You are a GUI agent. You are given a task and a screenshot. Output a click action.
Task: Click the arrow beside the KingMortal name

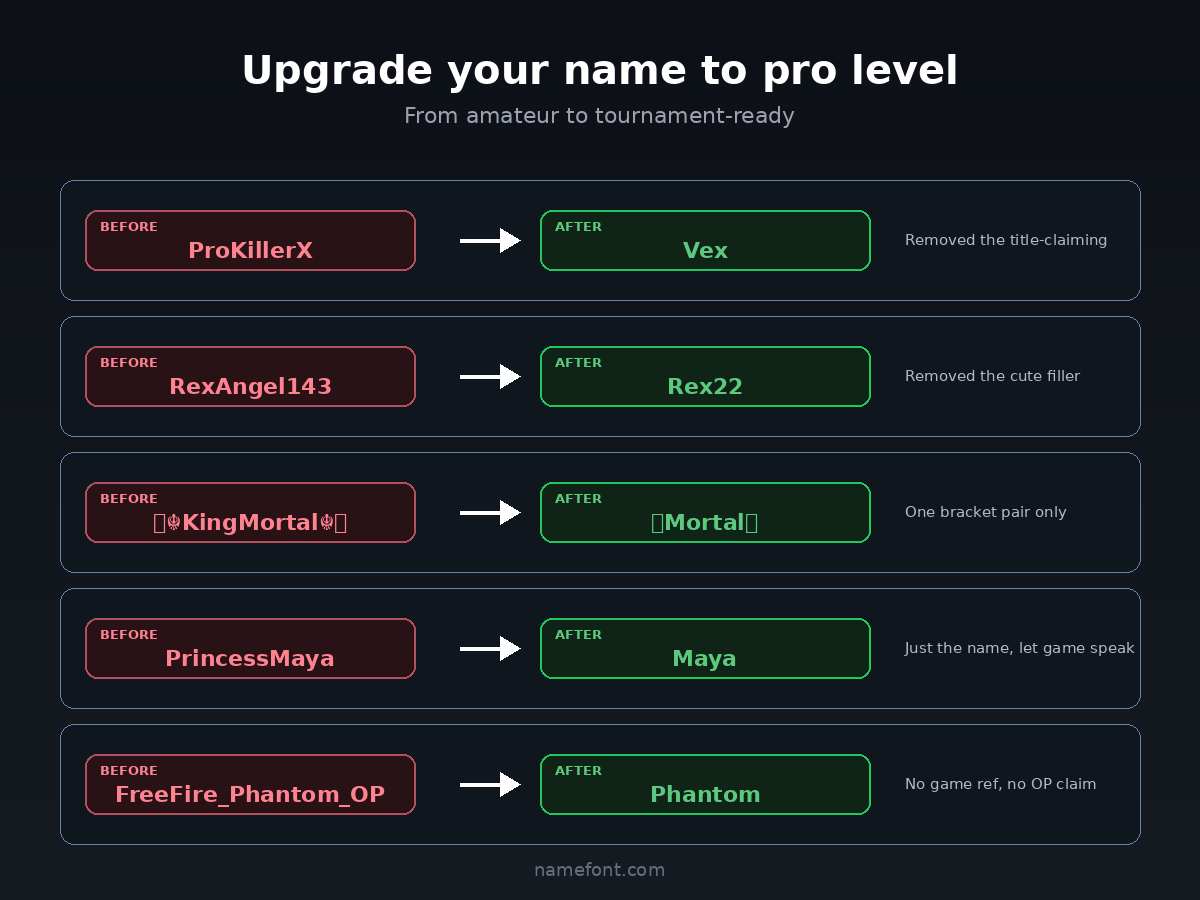tap(490, 513)
